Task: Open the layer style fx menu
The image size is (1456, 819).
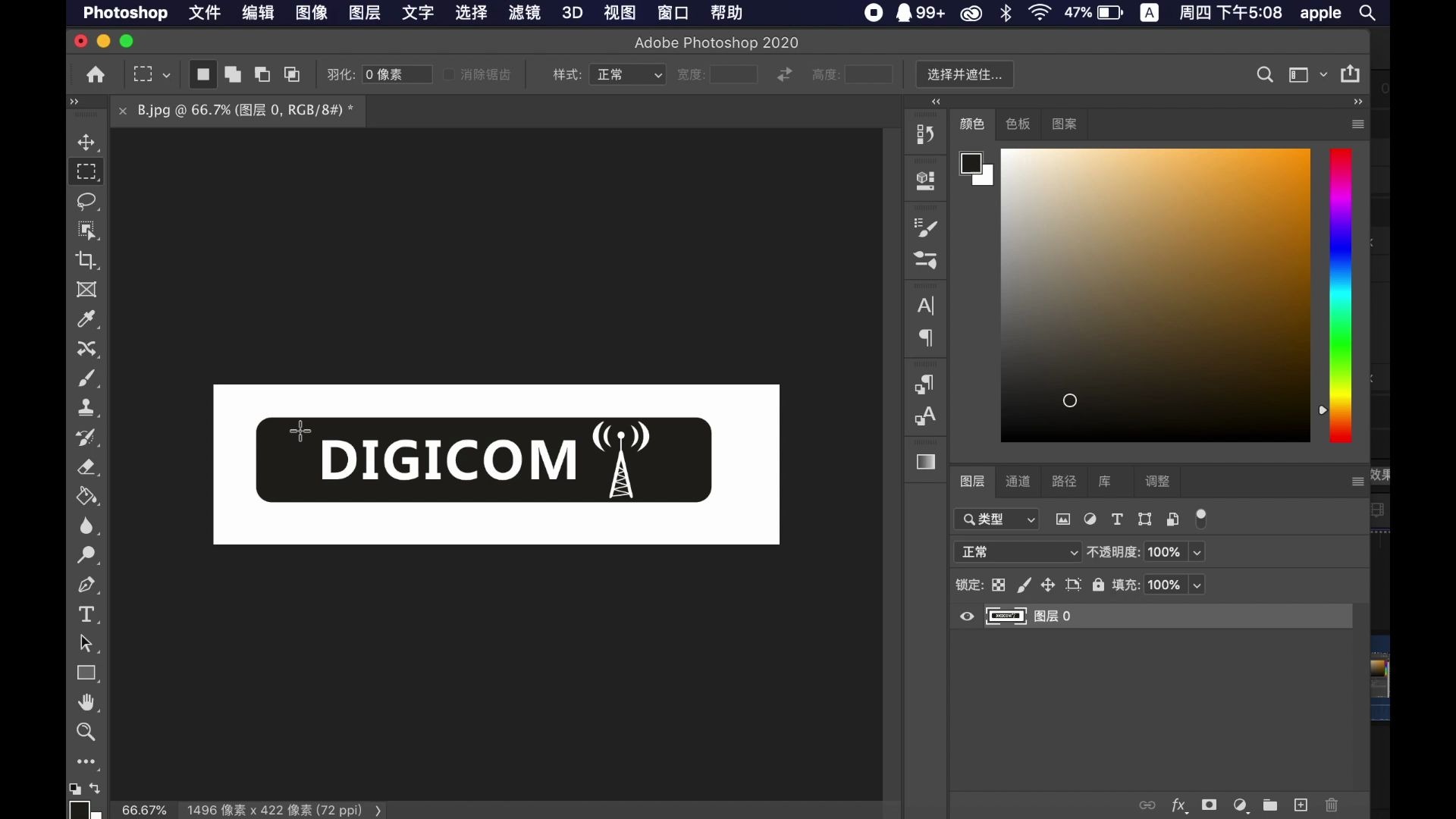Action: coord(1179,805)
